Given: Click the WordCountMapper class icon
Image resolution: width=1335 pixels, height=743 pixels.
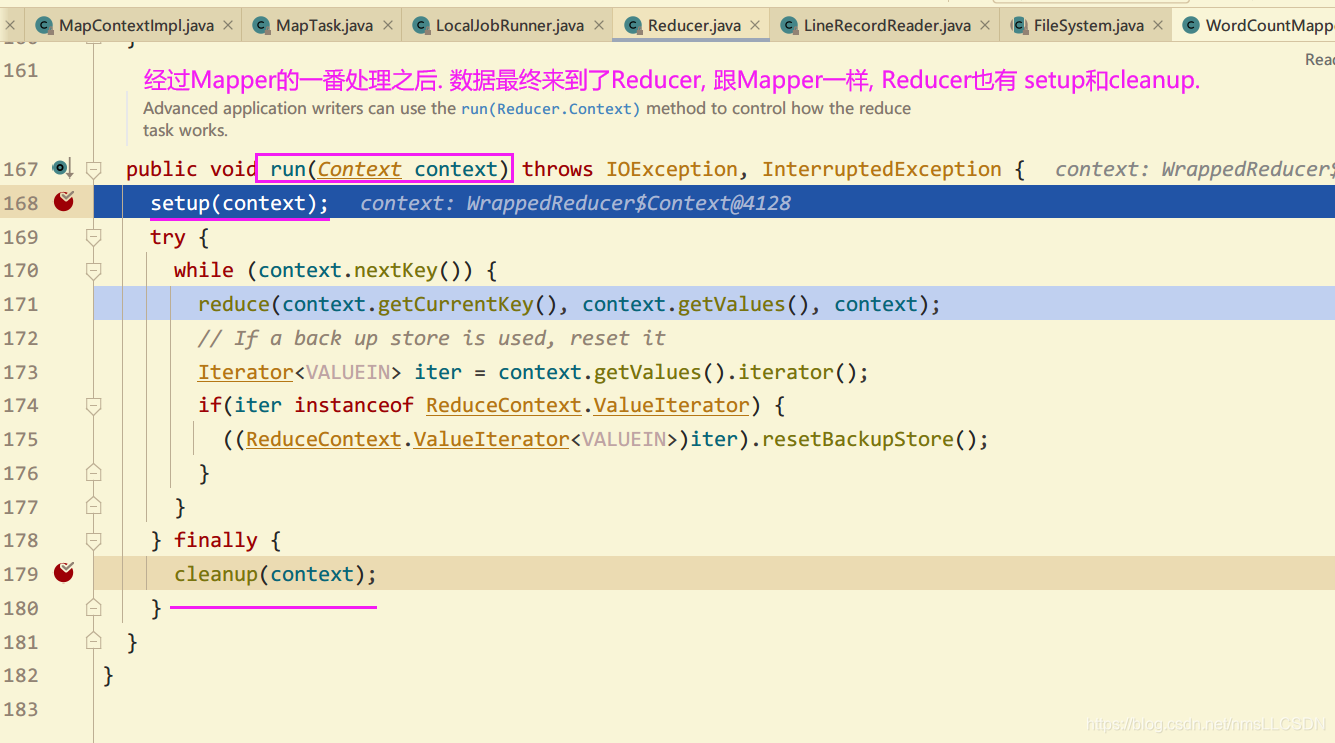Looking at the screenshot, I should (x=1191, y=25).
